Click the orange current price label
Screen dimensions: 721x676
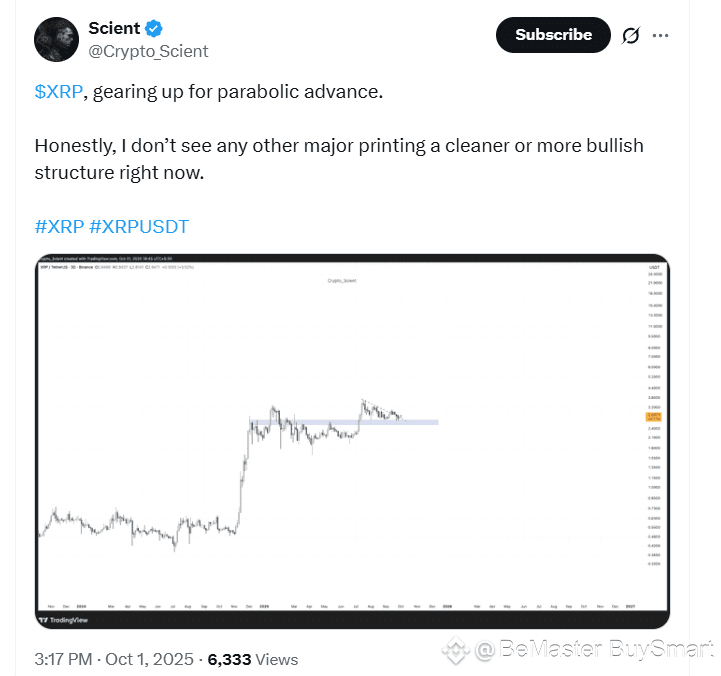click(x=652, y=416)
